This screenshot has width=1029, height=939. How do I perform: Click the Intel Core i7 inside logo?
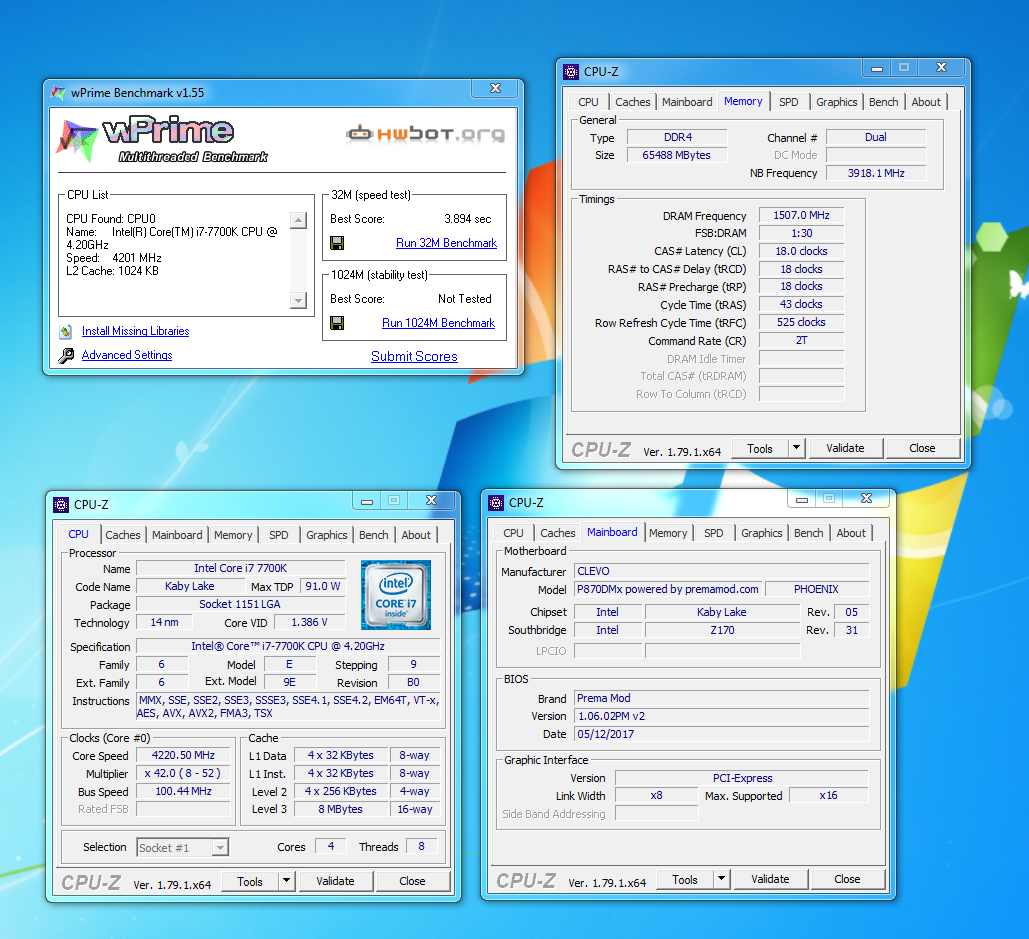(x=396, y=595)
